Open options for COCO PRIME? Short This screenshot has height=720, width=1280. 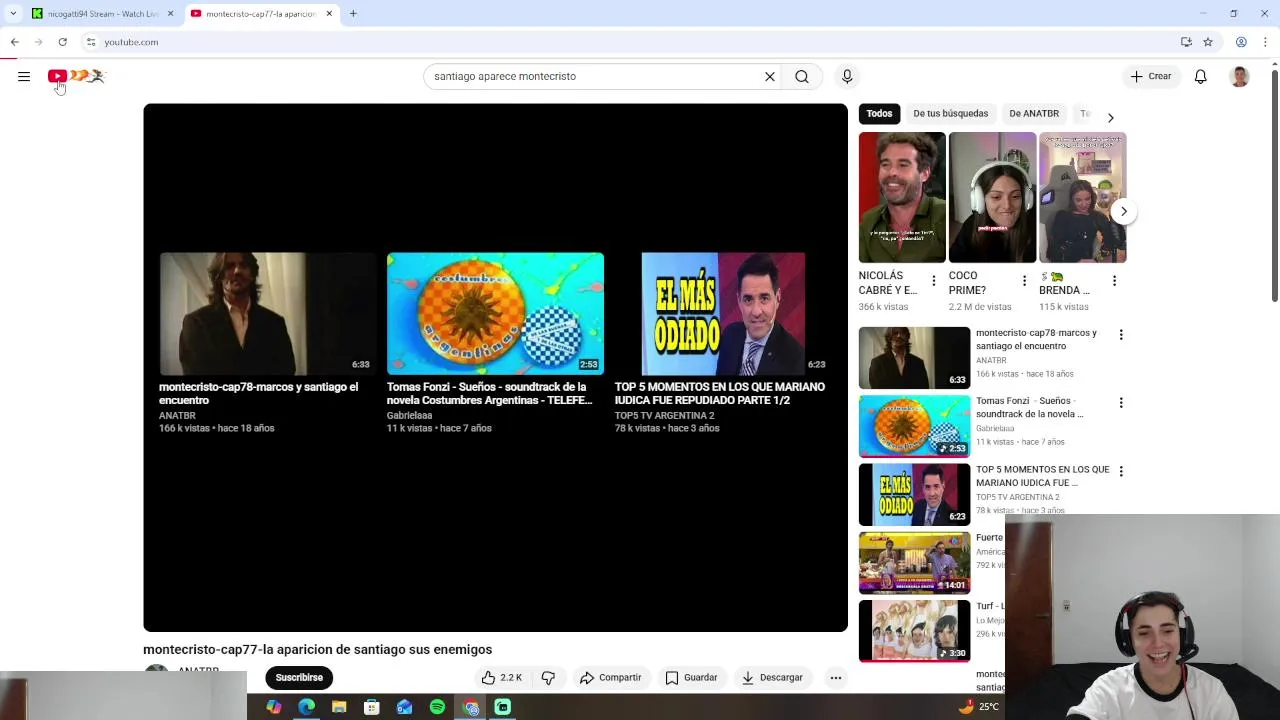1024,281
